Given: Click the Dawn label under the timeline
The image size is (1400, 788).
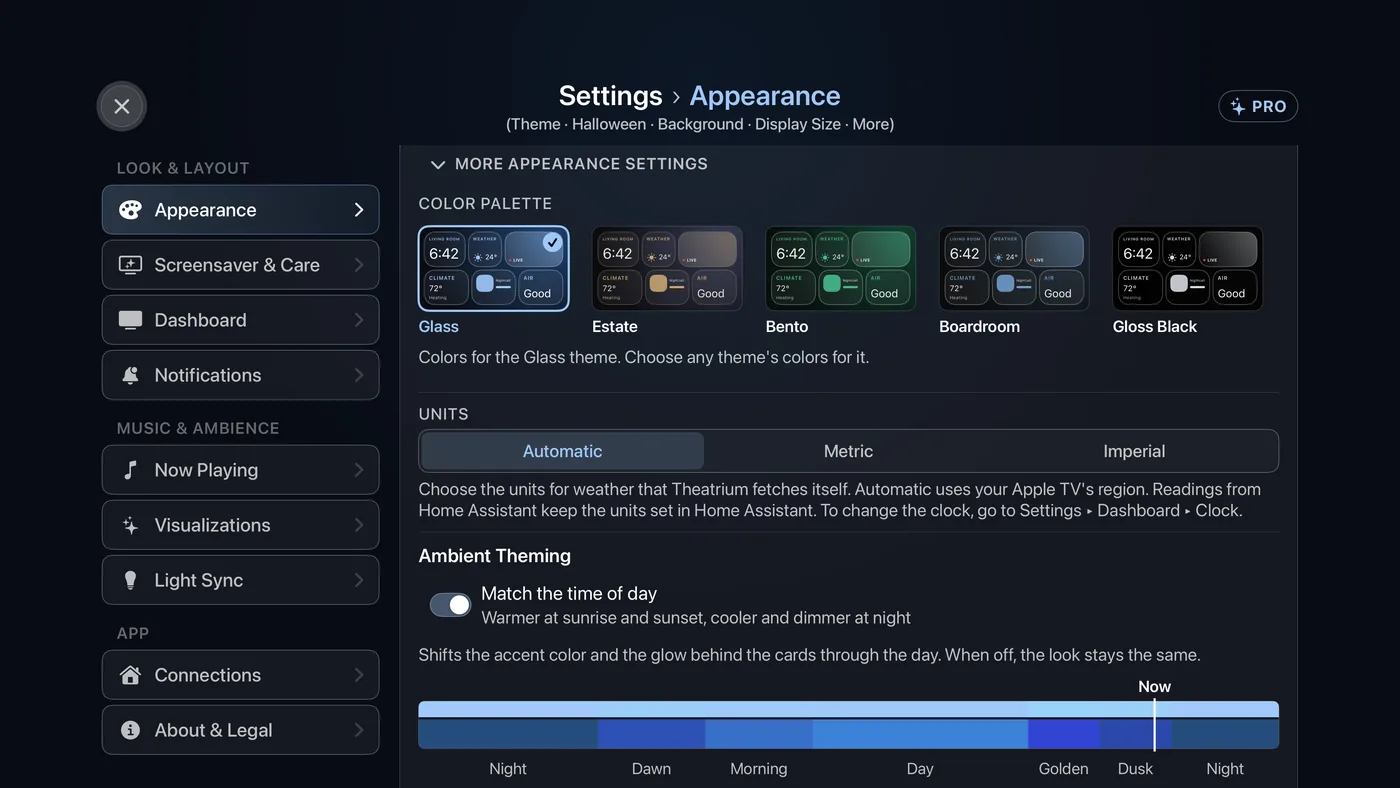Looking at the screenshot, I should tap(651, 769).
